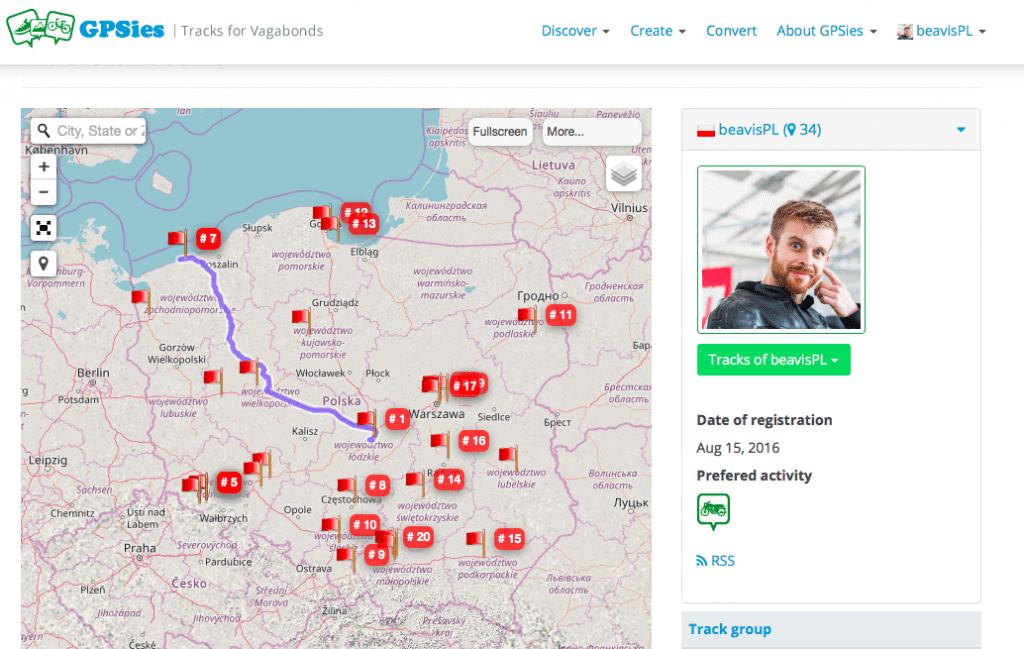Zoom in the map with plus button
The height and width of the screenshot is (649, 1024).
point(43,167)
